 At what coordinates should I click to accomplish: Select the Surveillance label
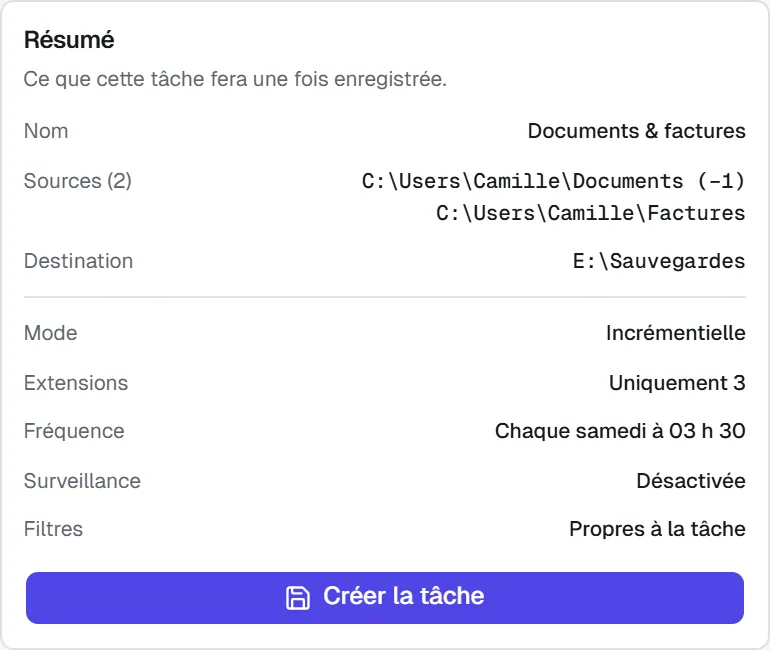pyautogui.click(x=82, y=481)
